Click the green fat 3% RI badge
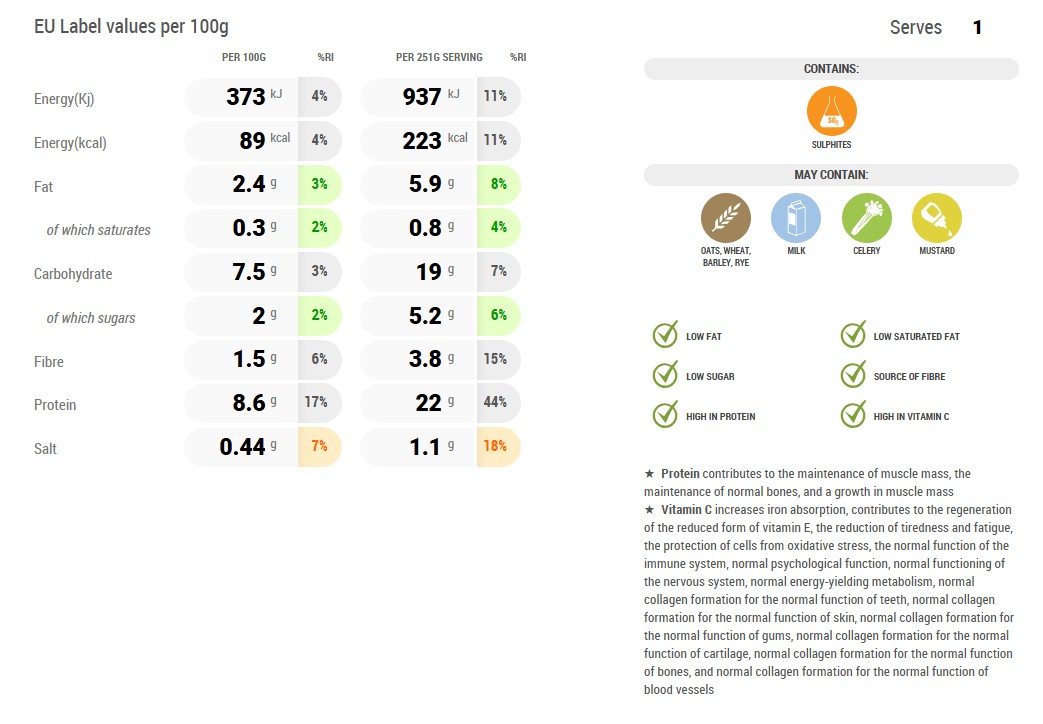The height and width of the screenshot is (724, 1043). tap(320, 185)
